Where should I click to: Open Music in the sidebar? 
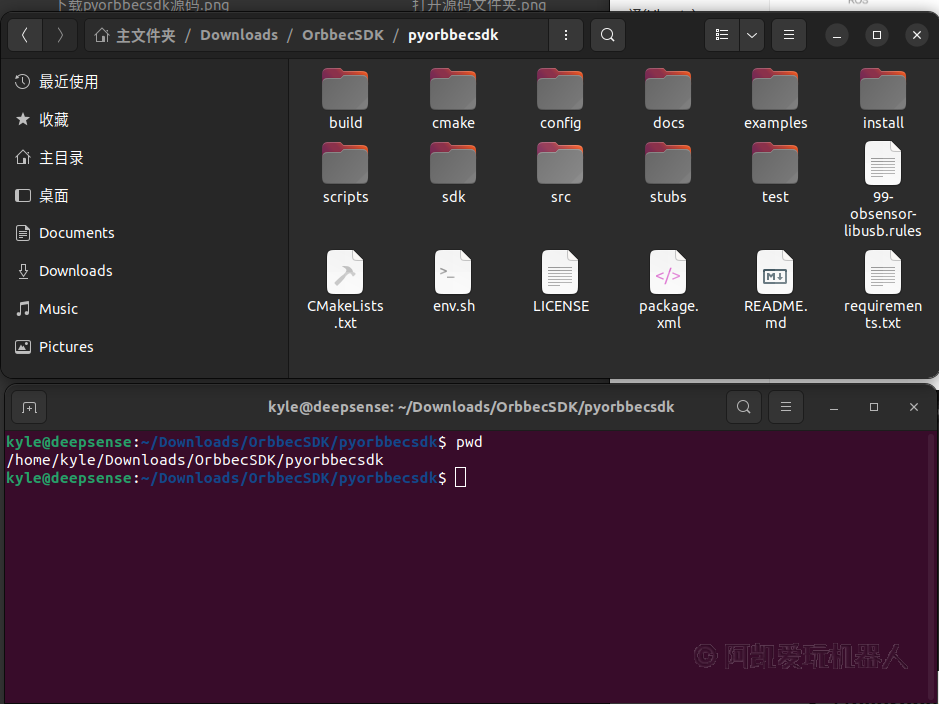point(145,309)
